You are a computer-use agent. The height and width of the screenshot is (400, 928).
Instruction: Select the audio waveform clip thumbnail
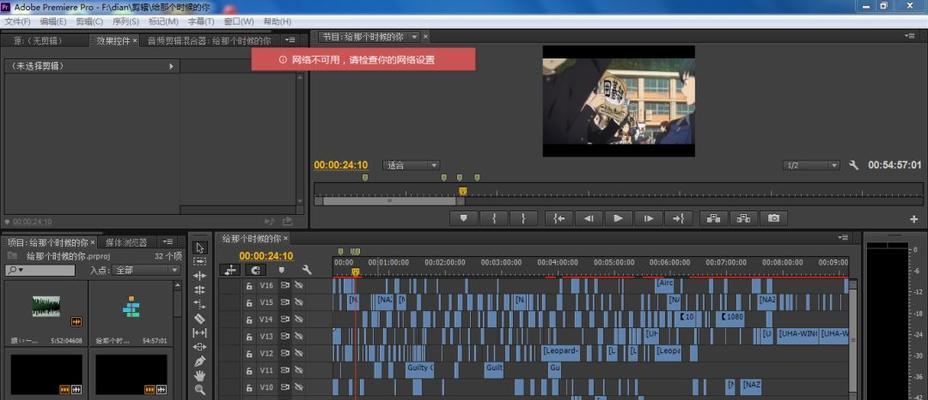click(46, 306)
